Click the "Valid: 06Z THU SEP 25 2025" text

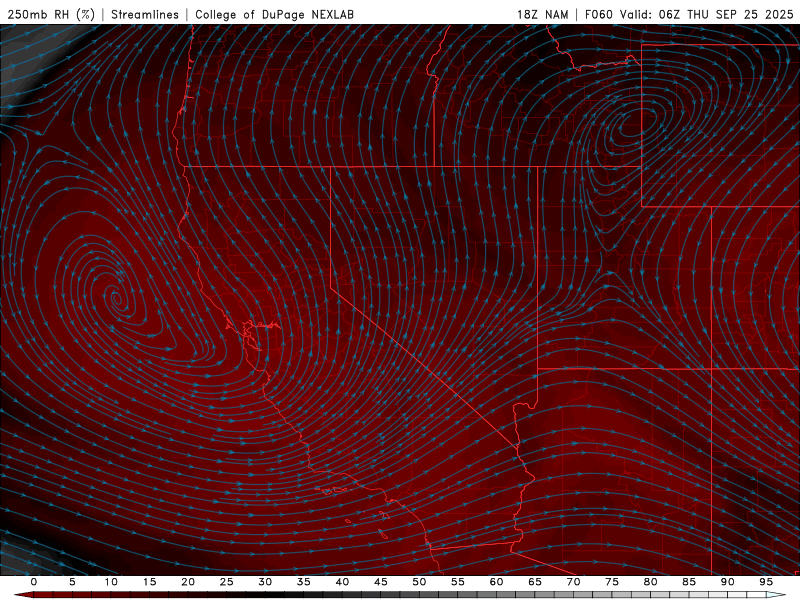pyautogui.click(x=706, y=14)
